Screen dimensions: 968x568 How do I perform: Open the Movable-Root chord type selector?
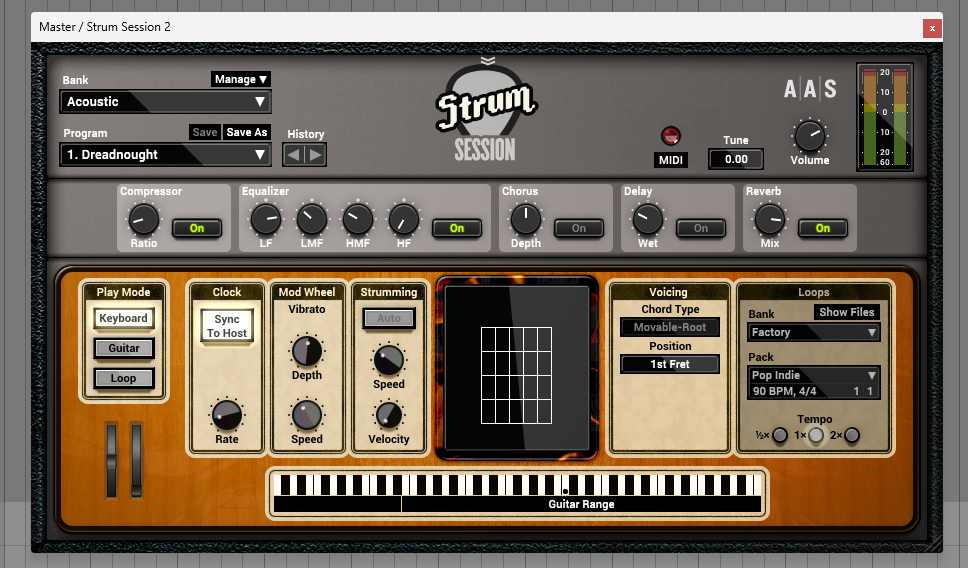pyautogui.click(x=670, y=327)
